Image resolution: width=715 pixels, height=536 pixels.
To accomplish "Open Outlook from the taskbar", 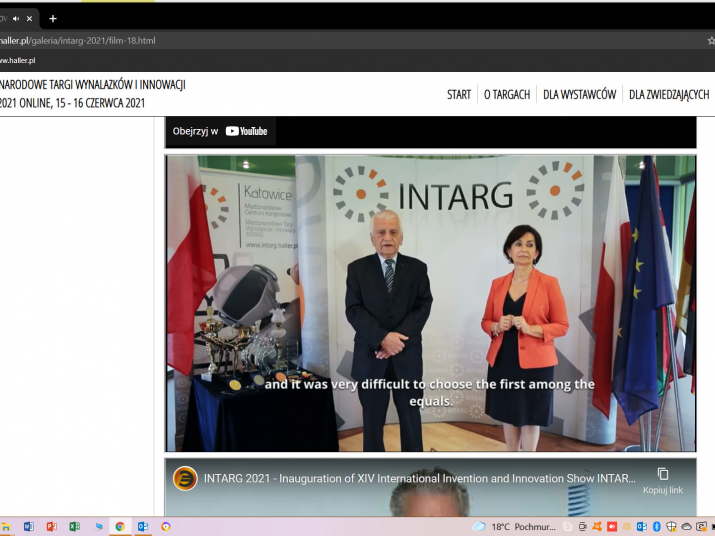I will pos(143,526).
